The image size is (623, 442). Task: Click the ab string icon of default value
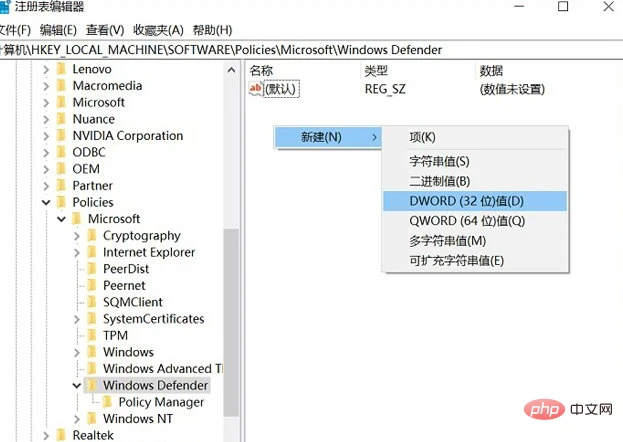coord(255,88)
